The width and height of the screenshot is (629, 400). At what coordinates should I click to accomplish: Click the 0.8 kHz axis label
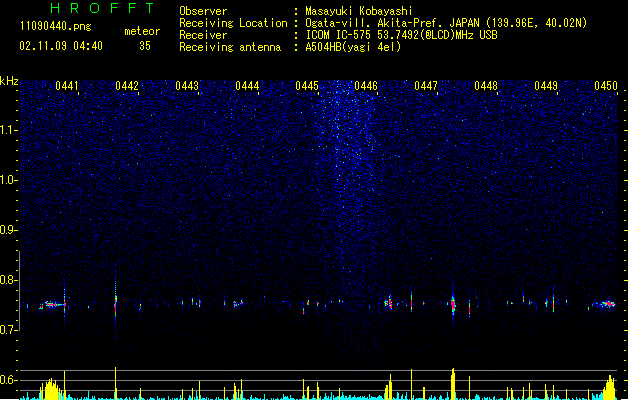[x=8, y=280]
